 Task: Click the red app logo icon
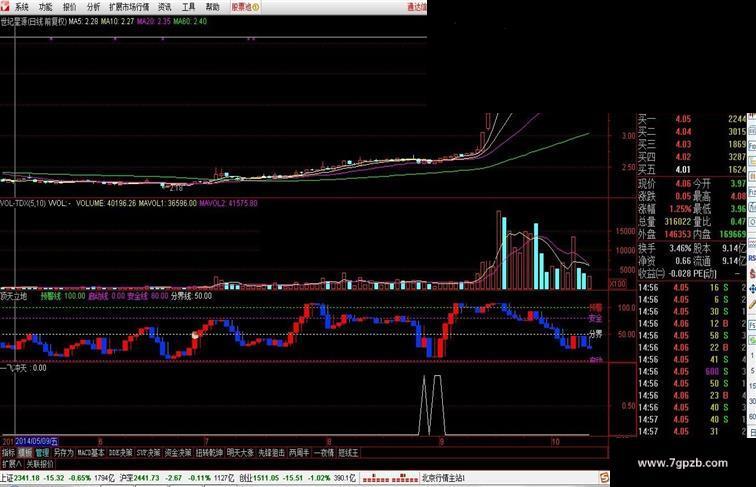pyautogui.click(x=4, y=6)
